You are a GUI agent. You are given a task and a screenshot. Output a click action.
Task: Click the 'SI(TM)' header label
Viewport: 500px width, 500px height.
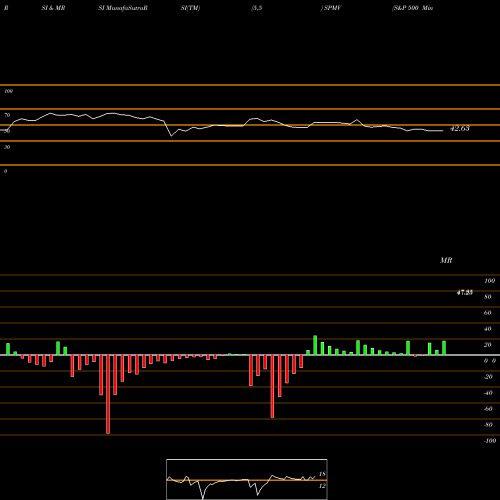[190, 8]
